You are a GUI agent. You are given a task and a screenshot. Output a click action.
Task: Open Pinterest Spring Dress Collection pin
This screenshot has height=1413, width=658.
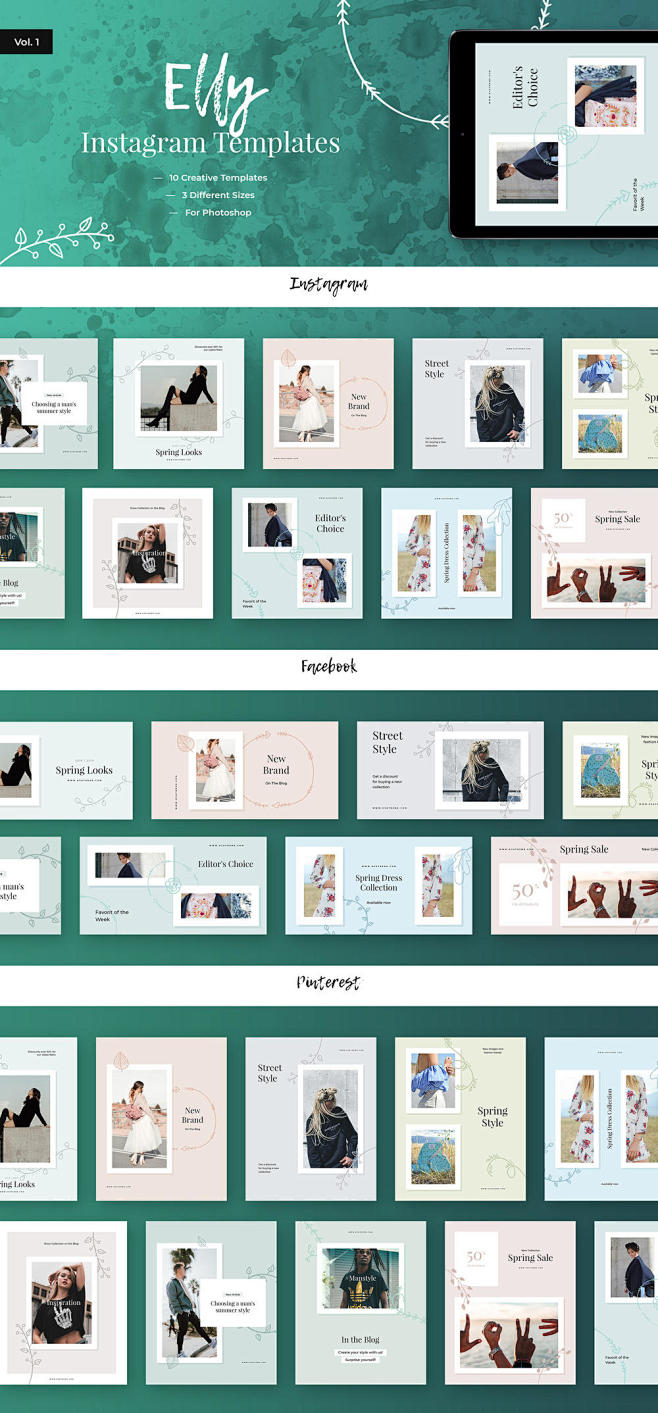(x=601, y=1119)
